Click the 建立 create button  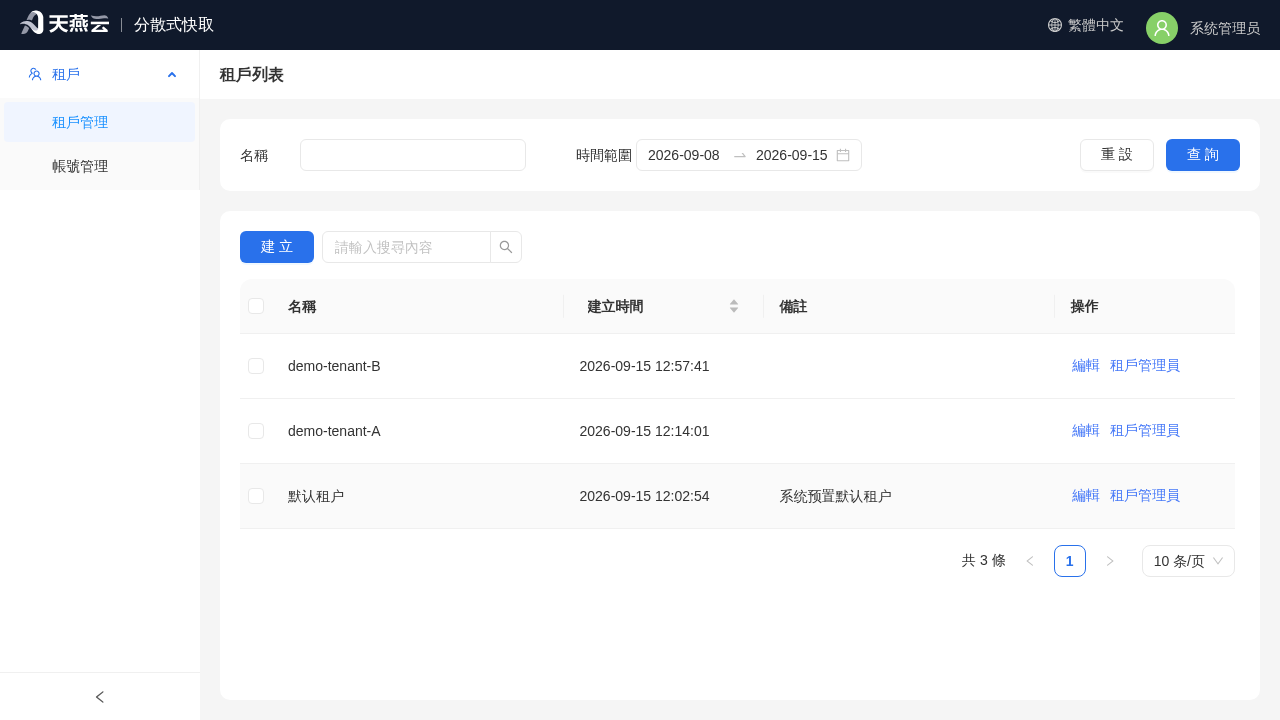(277, 247)
